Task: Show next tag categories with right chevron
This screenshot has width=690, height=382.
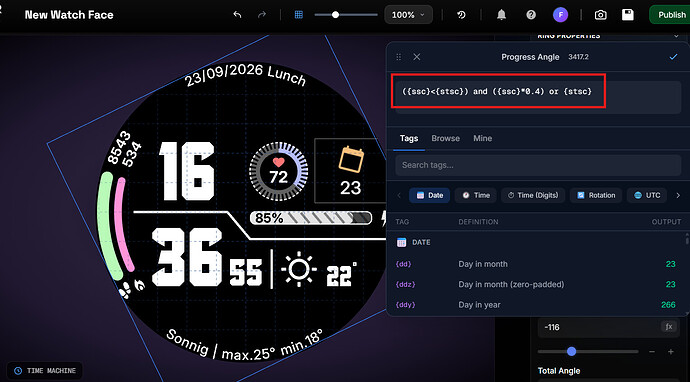Action: point(678,195)
